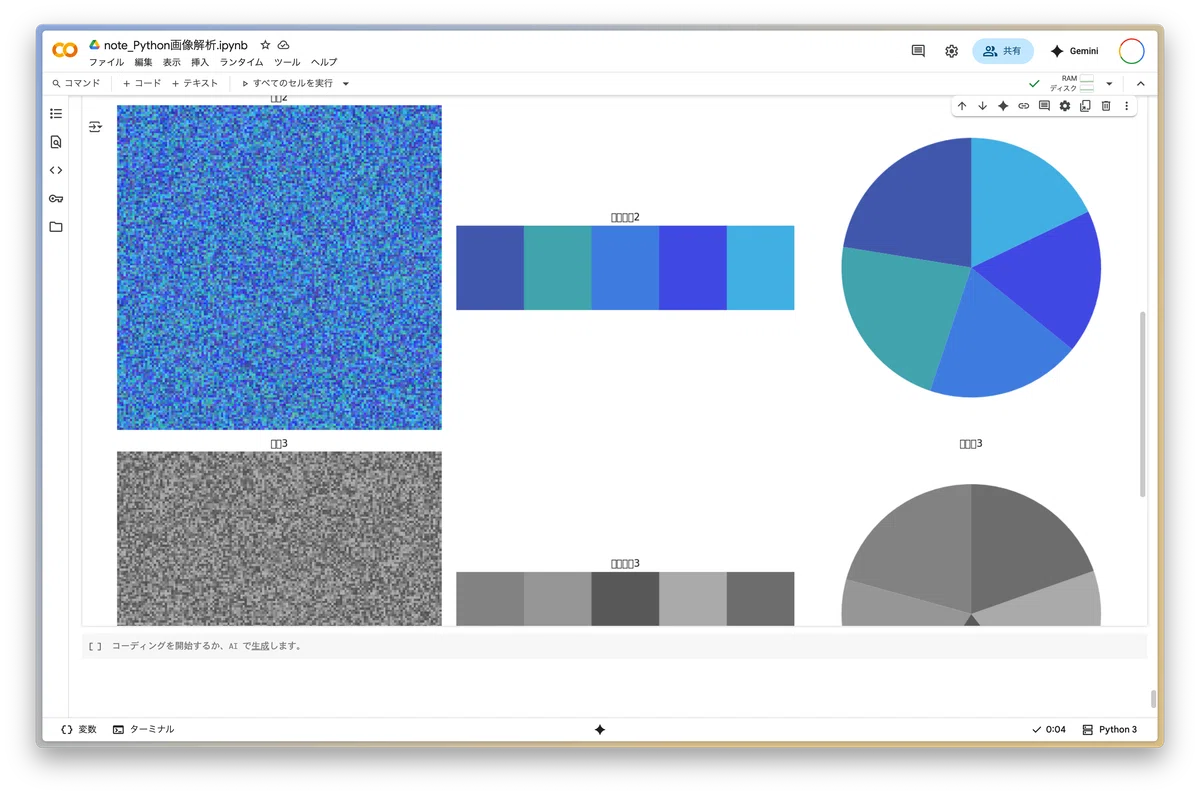Open the ヘルプ menu
This screenshot has width=1200, height=795.
tap(324, 62)
